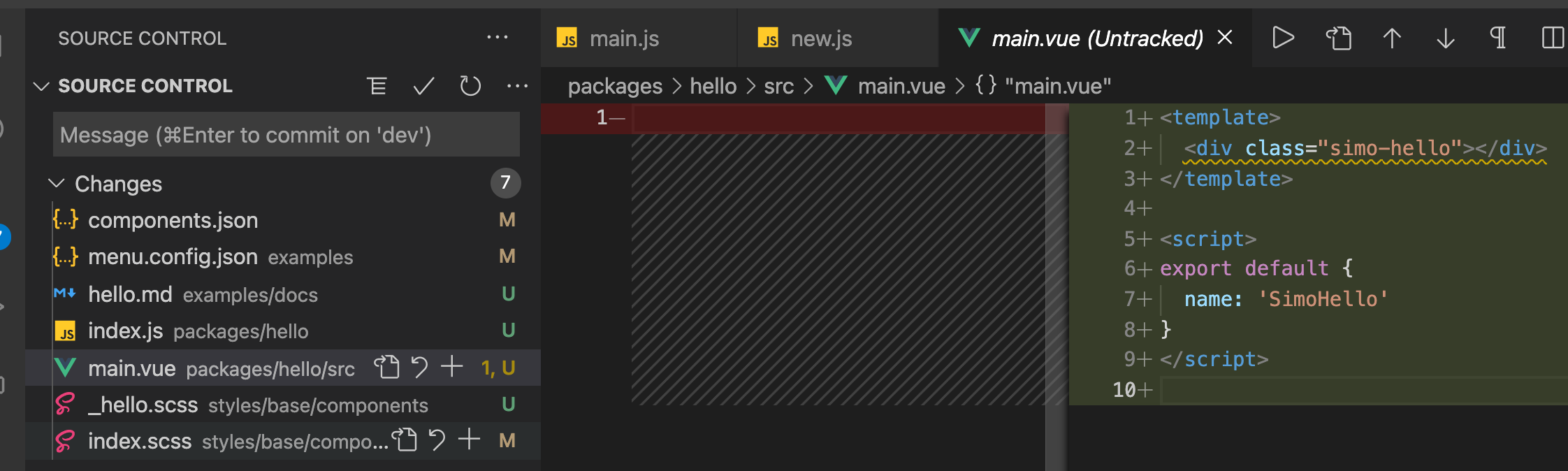Stage changes for index.scss
The image size is (1568, 471).
click(x=470, y=440)
